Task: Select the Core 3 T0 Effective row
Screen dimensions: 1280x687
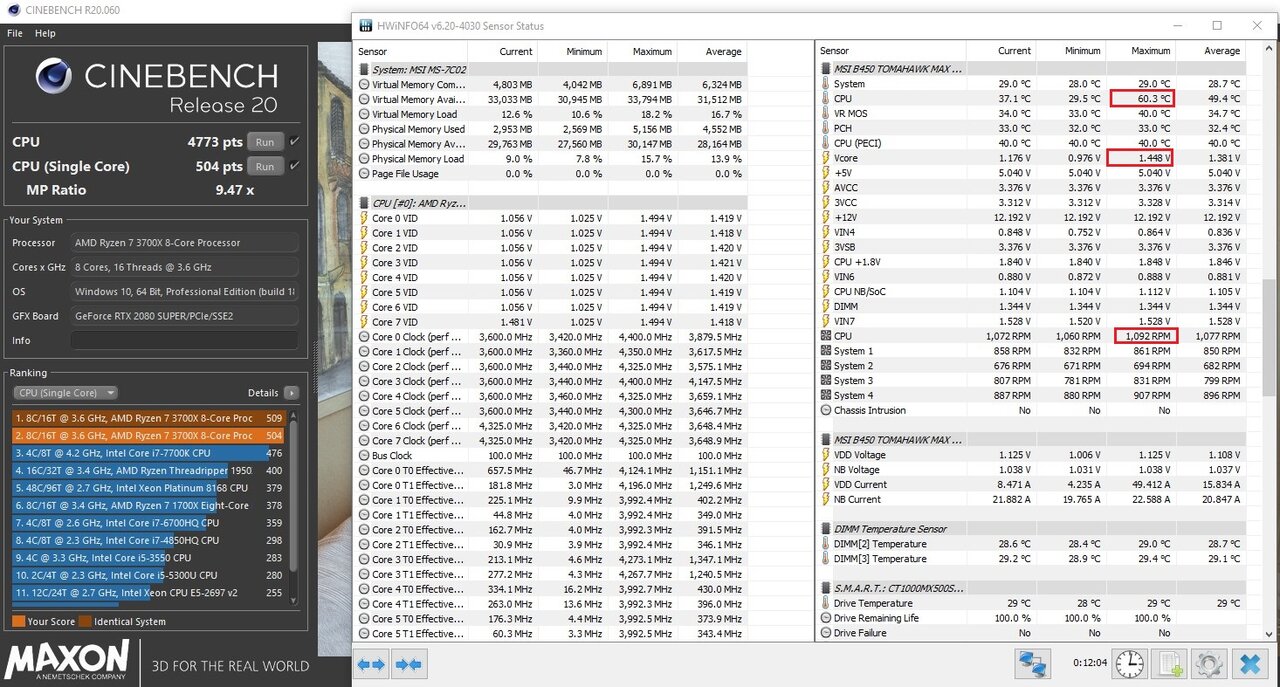Action: [x=551, y=559]
